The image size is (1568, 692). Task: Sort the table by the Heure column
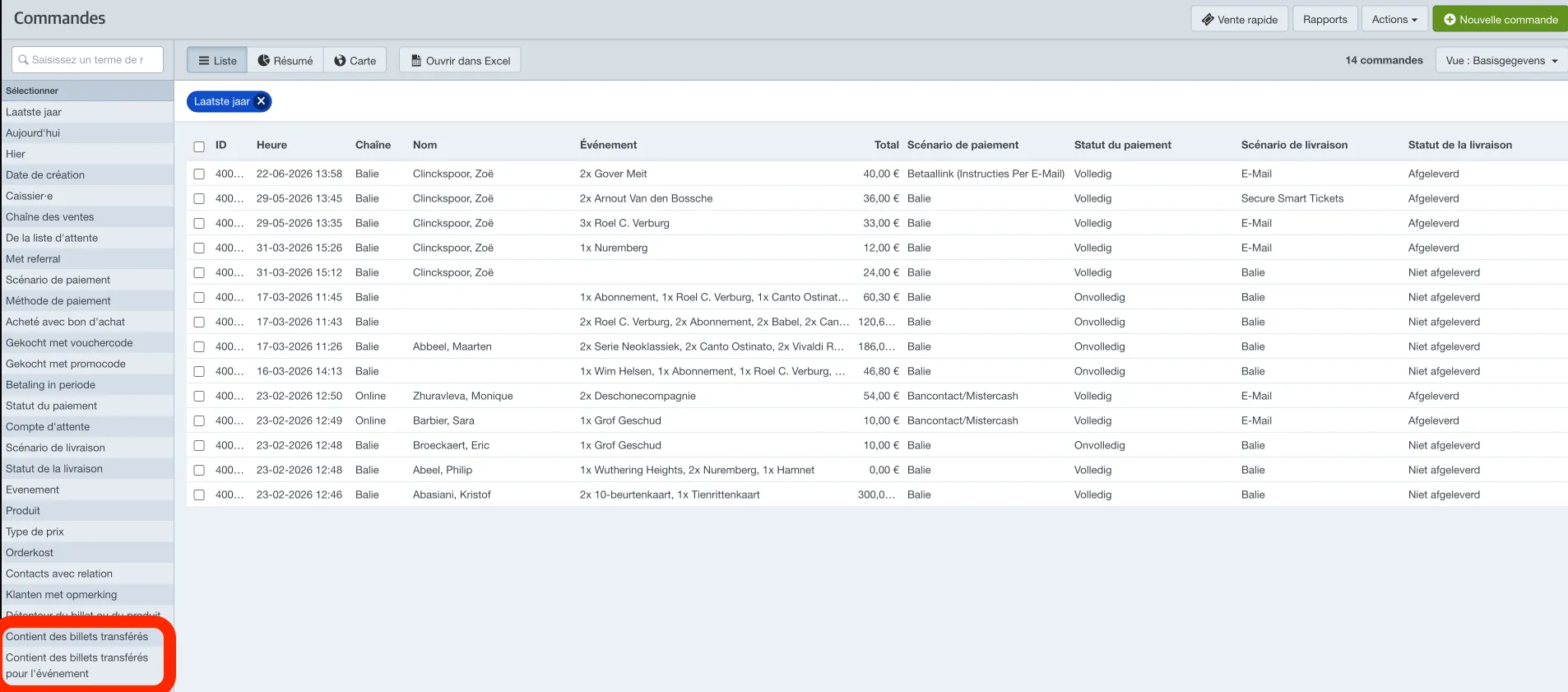point(271,145)
